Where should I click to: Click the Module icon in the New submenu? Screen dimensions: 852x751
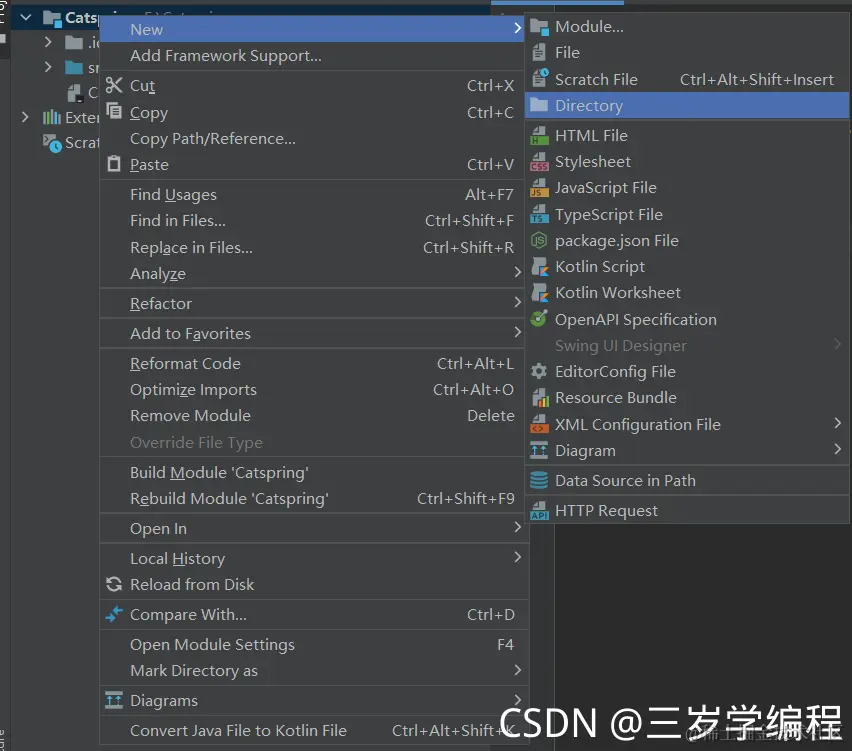click(539, 27)
